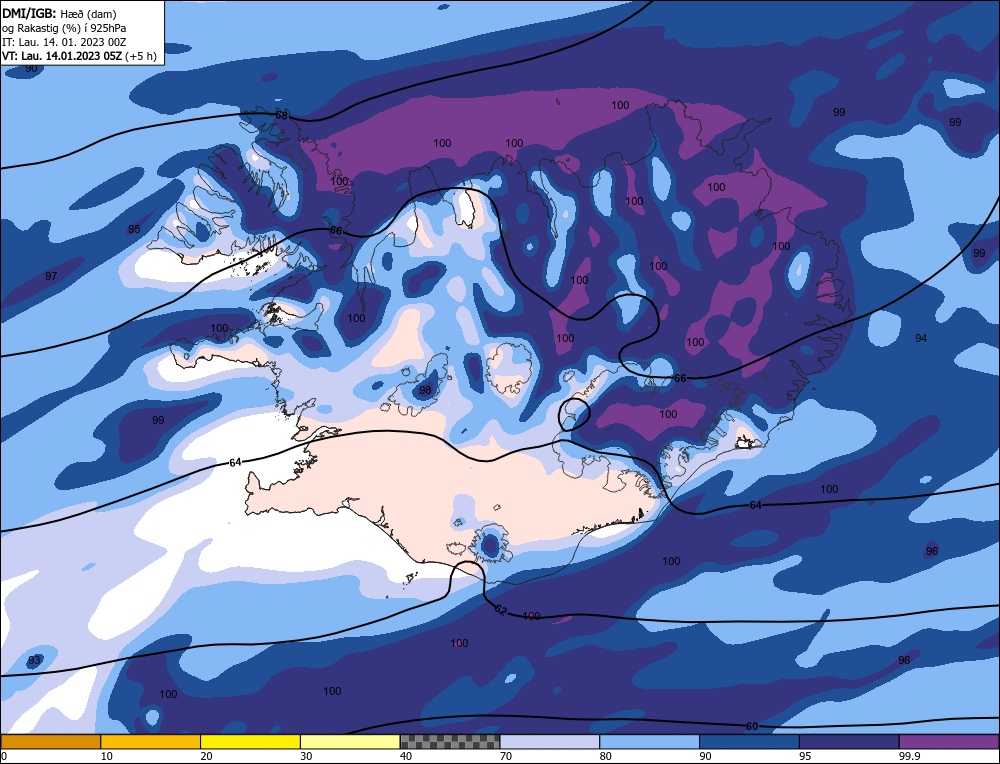Click the '98' humidity value
The image size is (1000, 764).
[x=425, y=390]
